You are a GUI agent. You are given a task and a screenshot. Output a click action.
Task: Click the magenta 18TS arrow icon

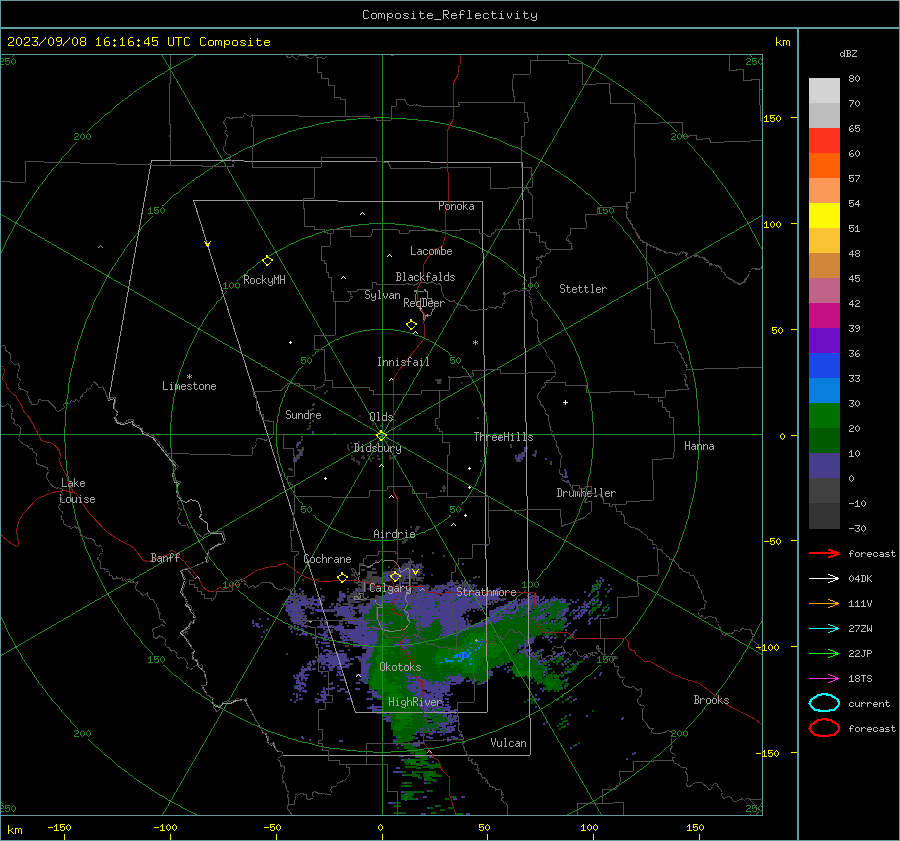pyautogui.click(x=824, y=679)
